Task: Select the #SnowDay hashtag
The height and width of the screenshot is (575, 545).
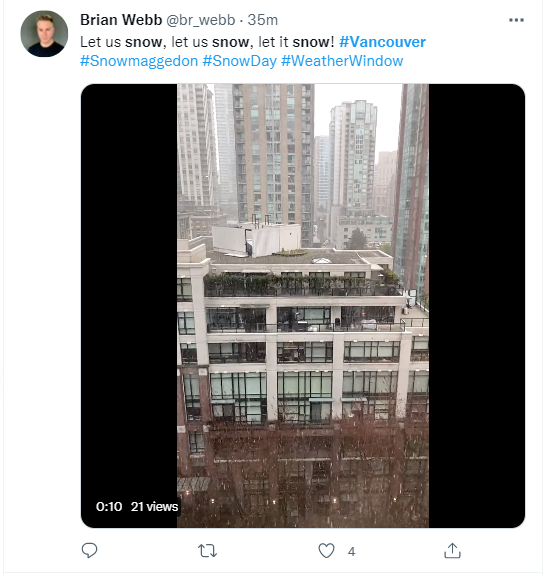Action: (239, 61)
